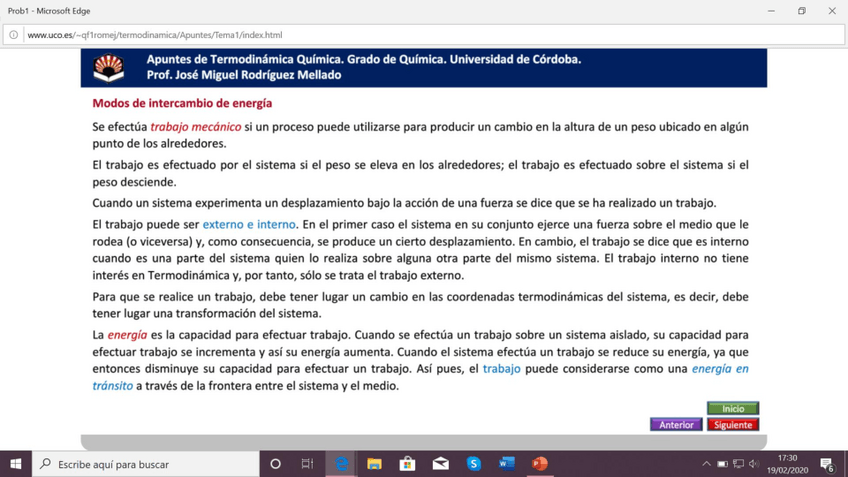The height and width of the screenshot is (477, 848).
Task: Open Cortana circle icon in taskbar
Action: (x=275, y=464)
